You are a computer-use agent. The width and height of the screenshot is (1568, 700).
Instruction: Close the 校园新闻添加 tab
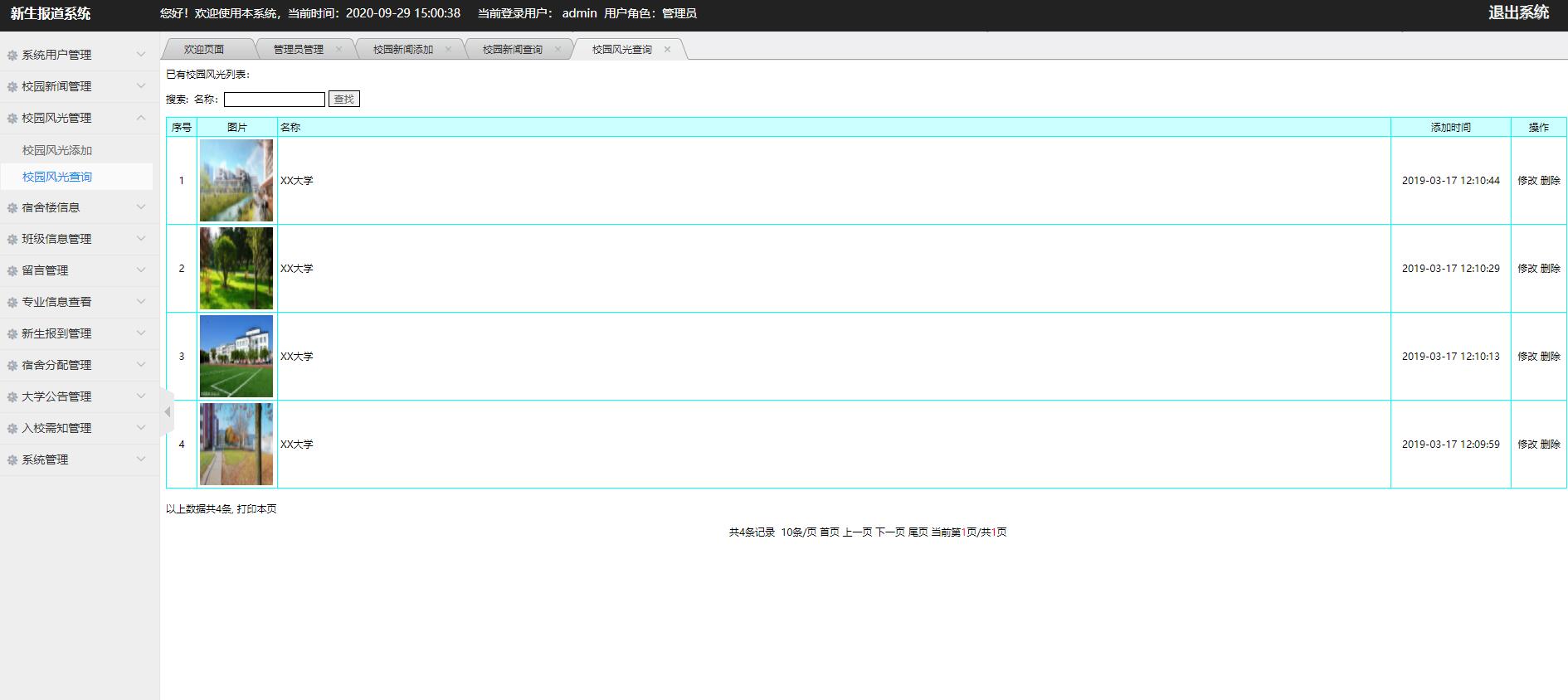click(x=448, y=49)
